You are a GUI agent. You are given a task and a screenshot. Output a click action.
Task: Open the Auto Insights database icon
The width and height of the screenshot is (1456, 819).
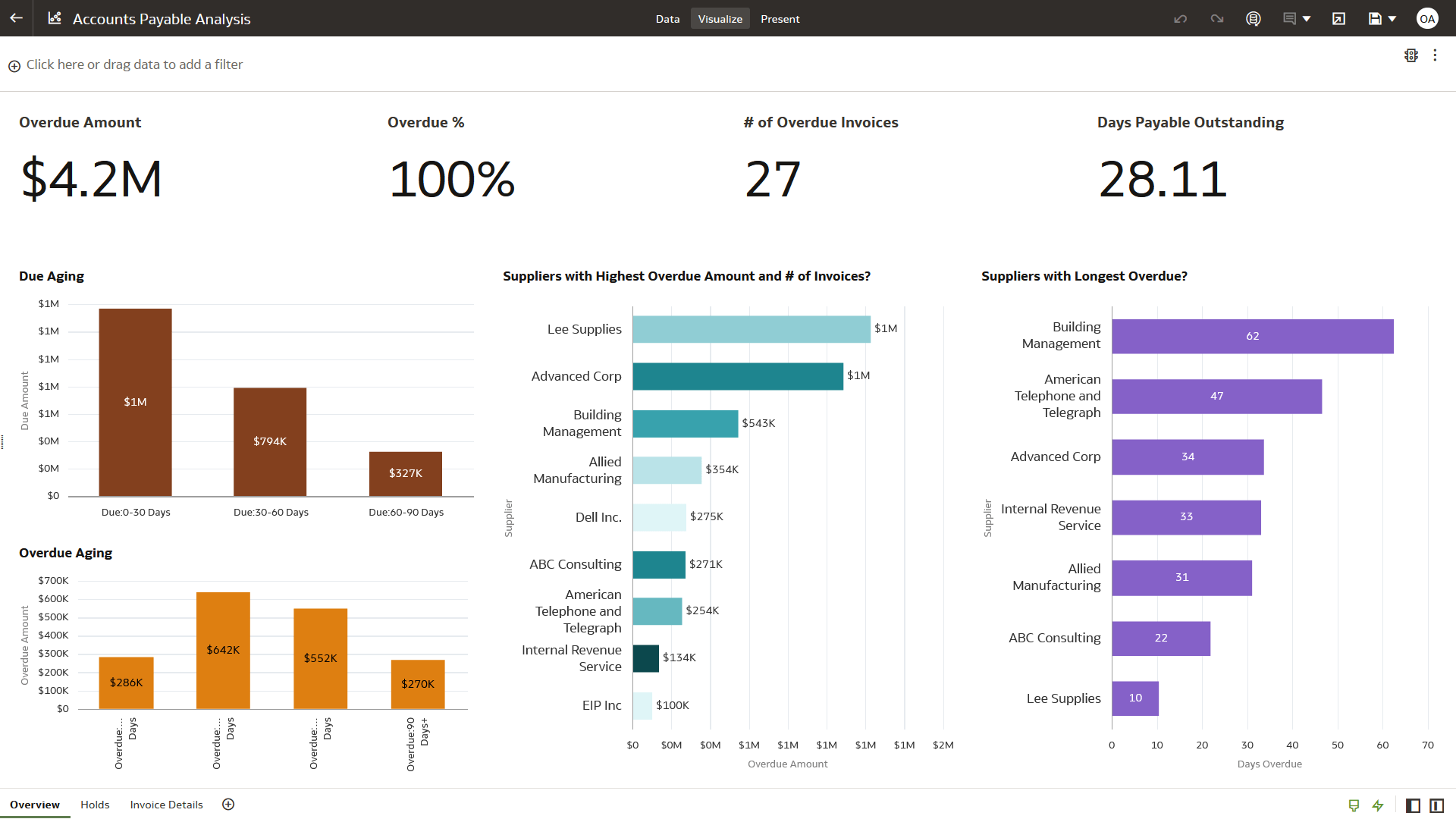coord(1254,18)
